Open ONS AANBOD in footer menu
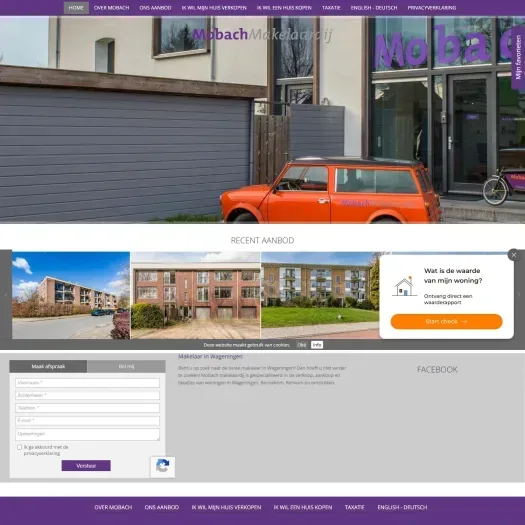This screenshot has height=525, width=525. point(162,507)
